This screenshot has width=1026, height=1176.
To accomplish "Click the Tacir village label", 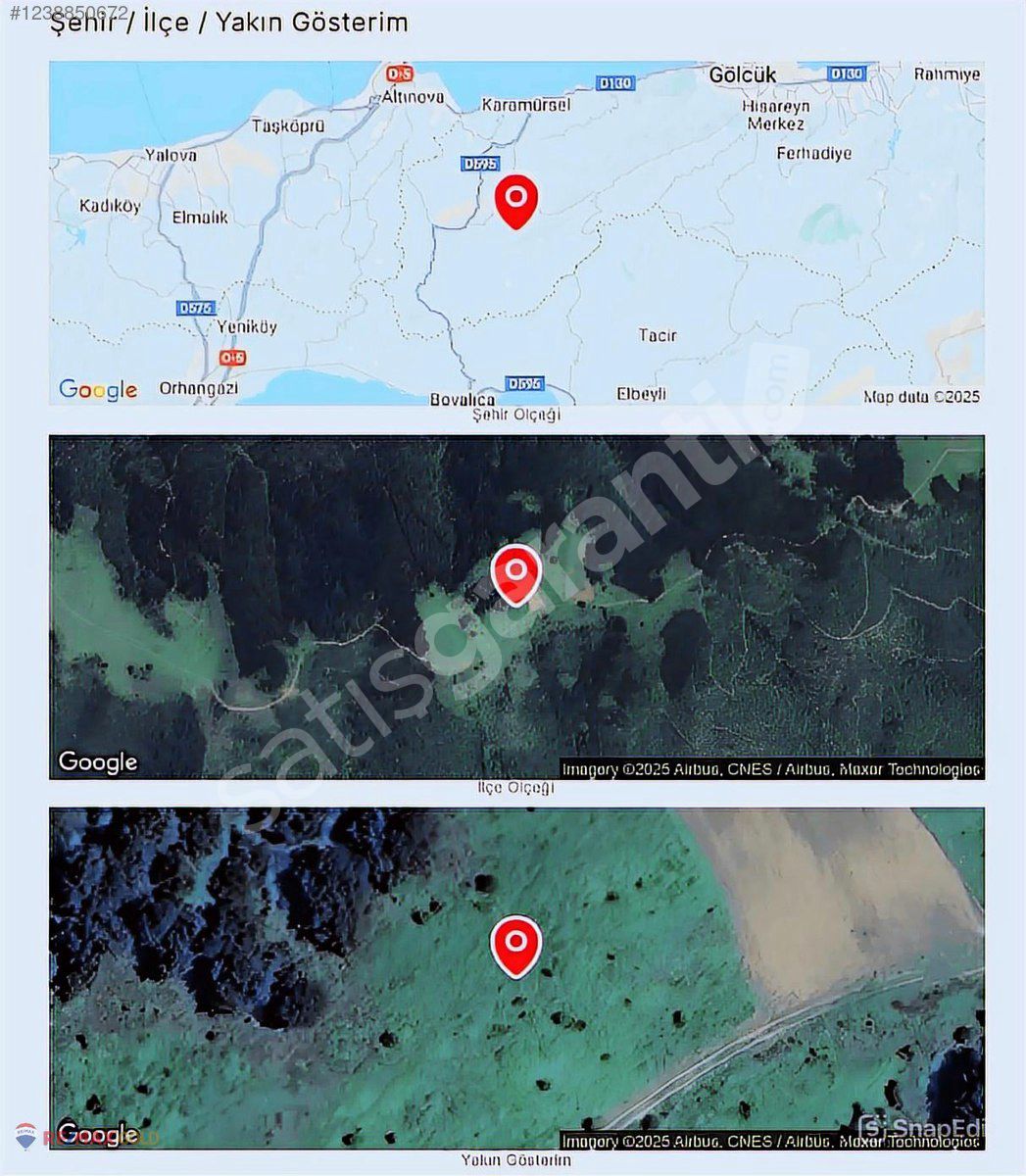I will coord(658,335).
